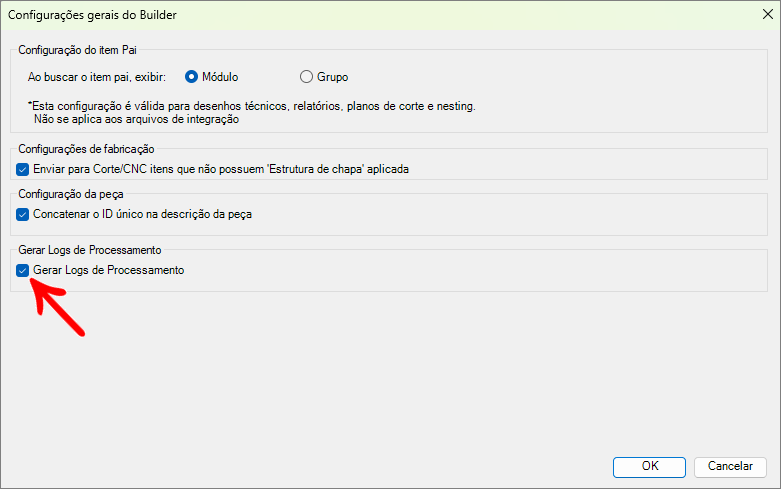Close the Configurações gerais do Builder dialog
This screenshot has height=489, width=781.
768,14
